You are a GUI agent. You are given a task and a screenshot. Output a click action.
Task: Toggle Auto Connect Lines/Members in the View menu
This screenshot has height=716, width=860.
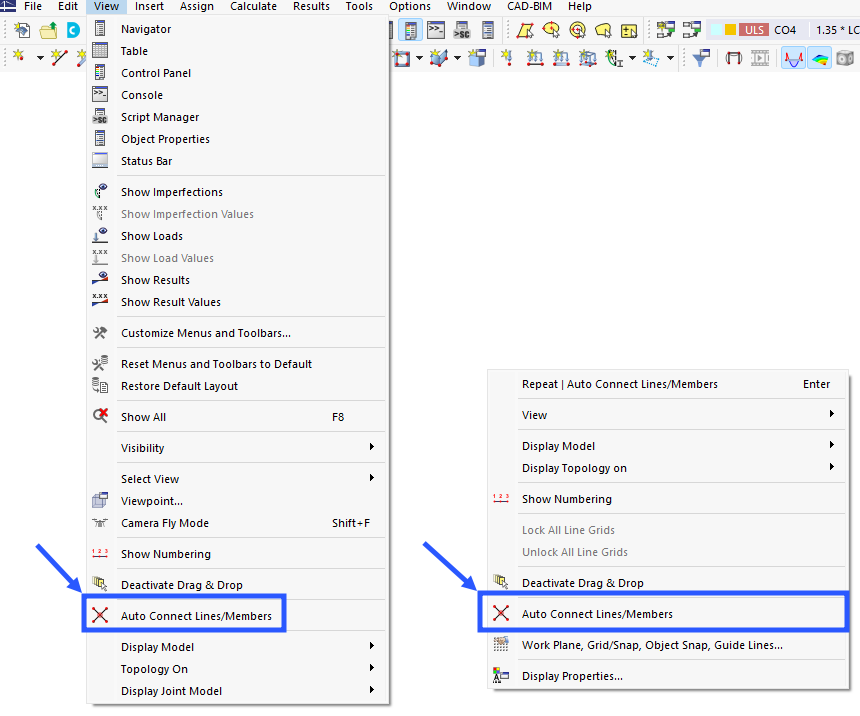pyautogui.click(x=184, y=614)
